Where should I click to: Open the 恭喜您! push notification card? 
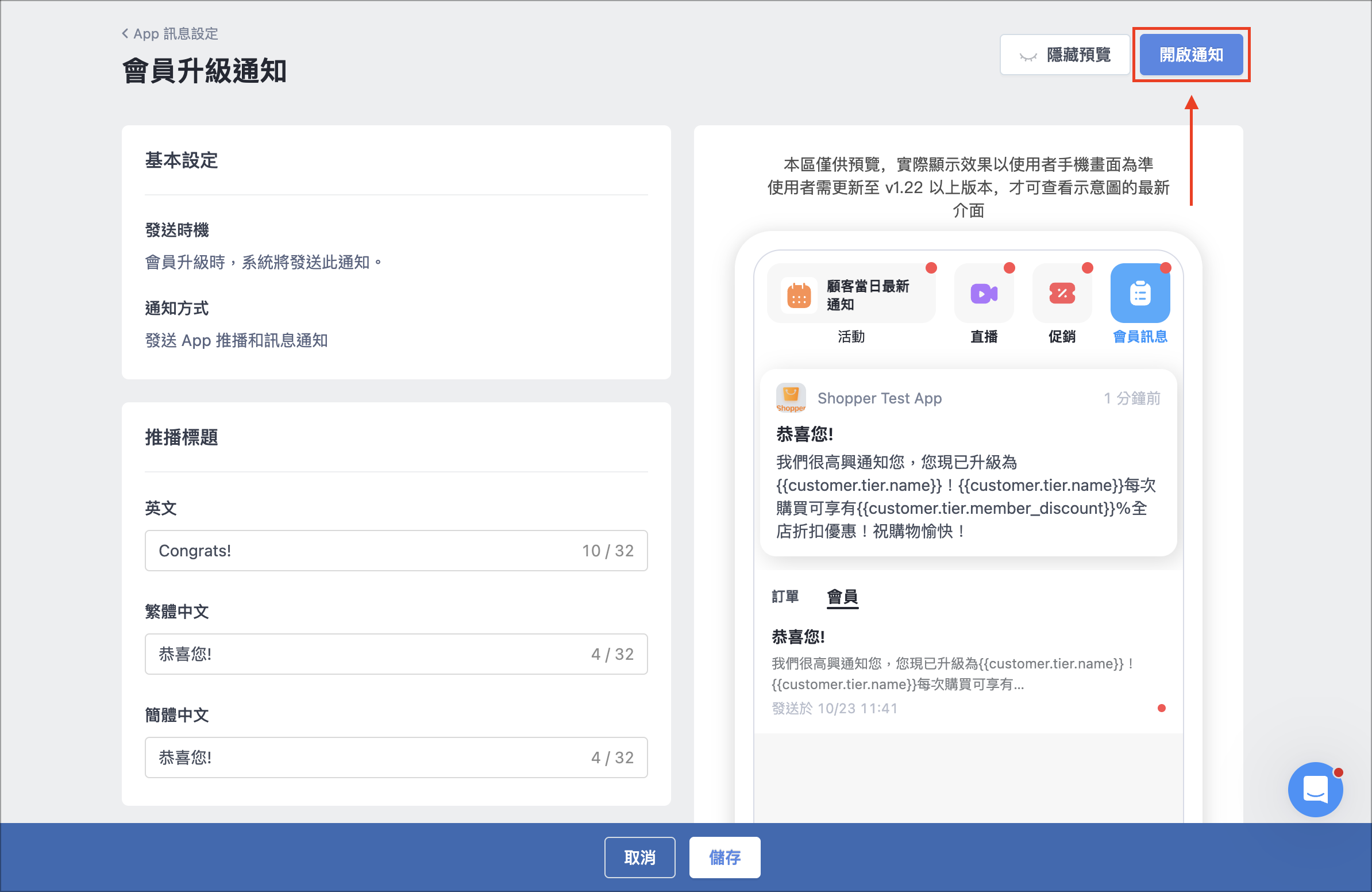click(x=968, y=463)
